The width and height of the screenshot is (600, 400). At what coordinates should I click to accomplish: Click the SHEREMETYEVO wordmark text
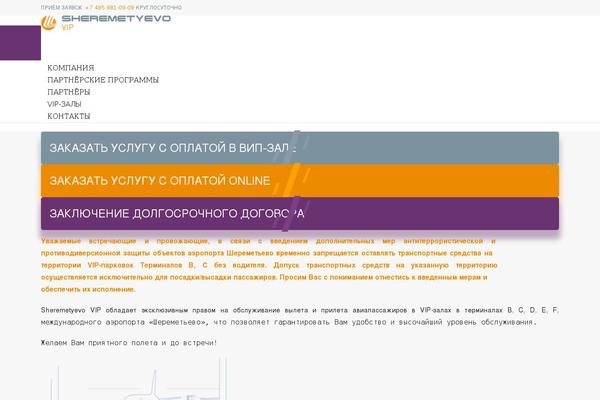pos(116,18)
